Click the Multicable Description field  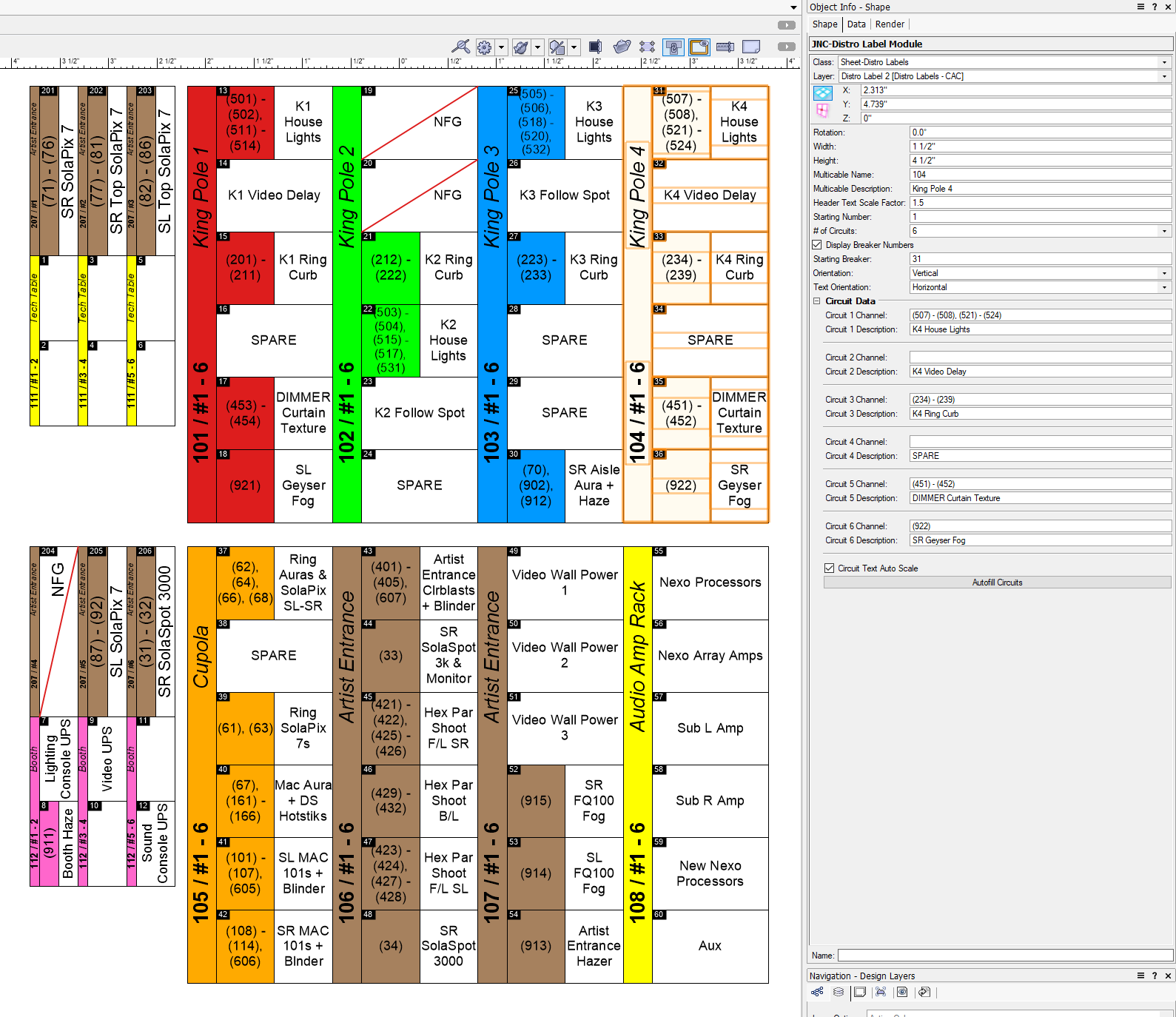(x=1040, y=189)
